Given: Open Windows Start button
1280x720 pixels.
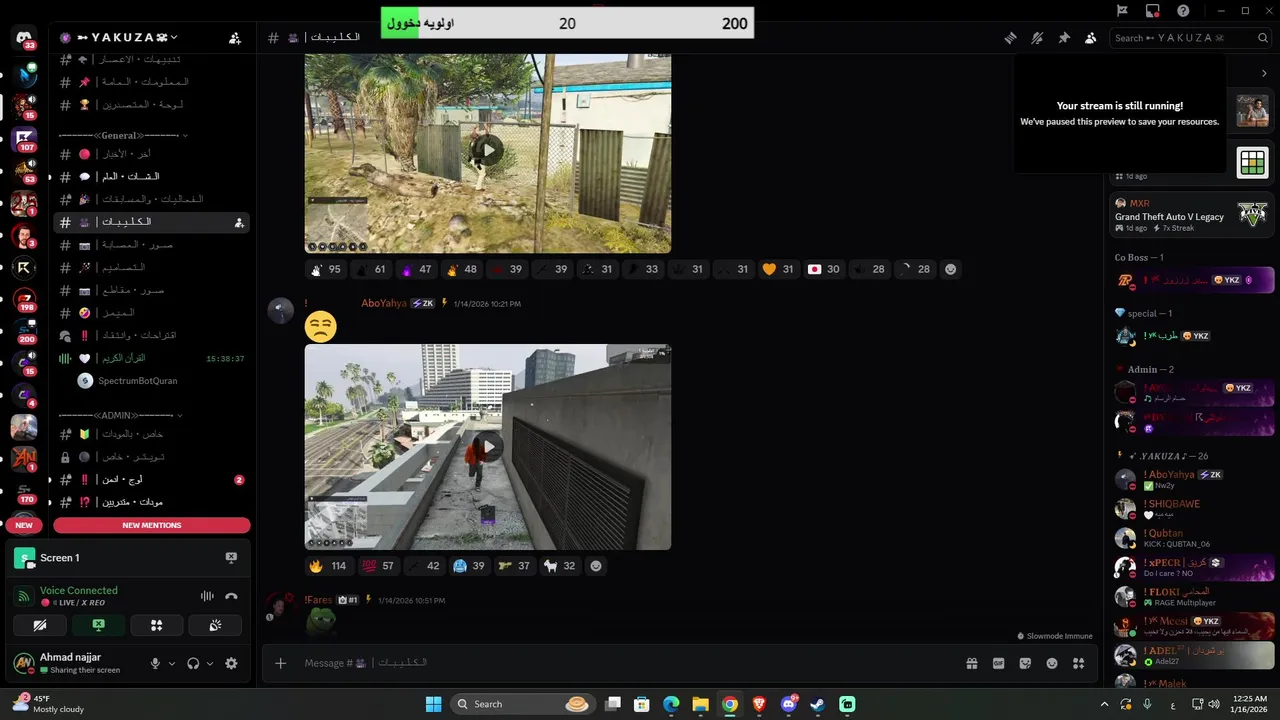Looking at the screenshot, I should [433, 704].
